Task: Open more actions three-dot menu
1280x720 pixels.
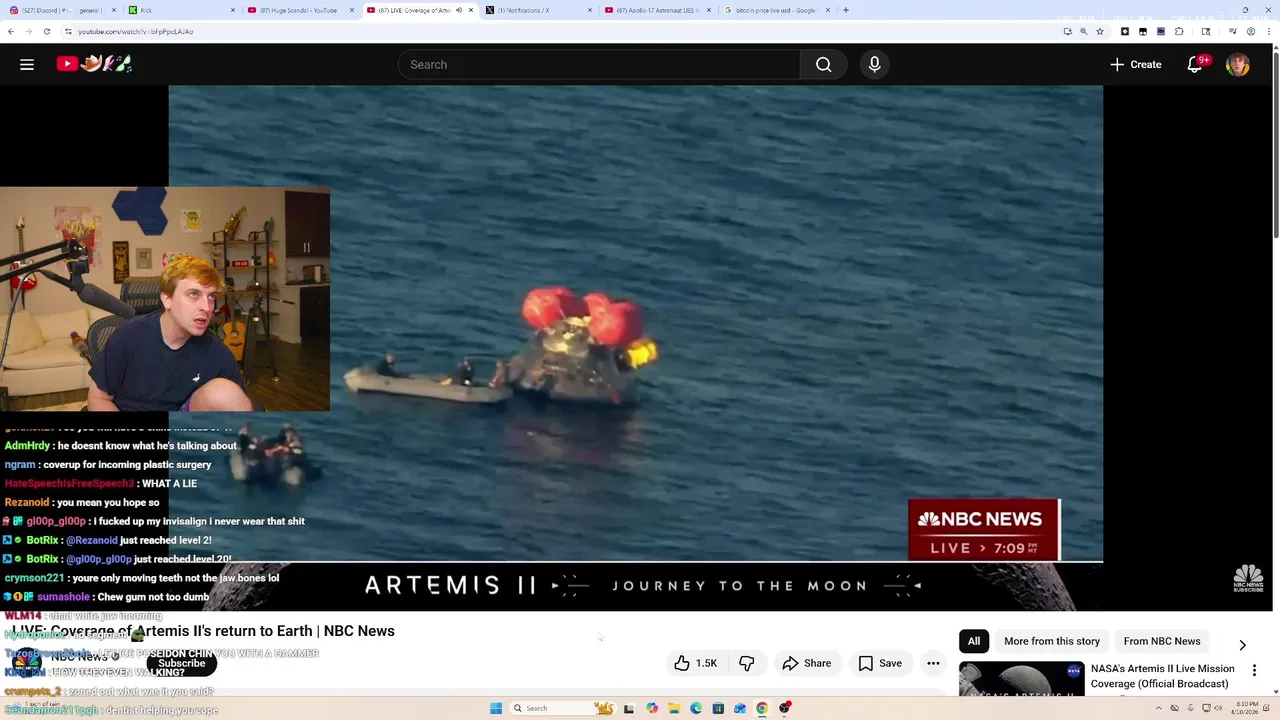Action: (933, 663)
